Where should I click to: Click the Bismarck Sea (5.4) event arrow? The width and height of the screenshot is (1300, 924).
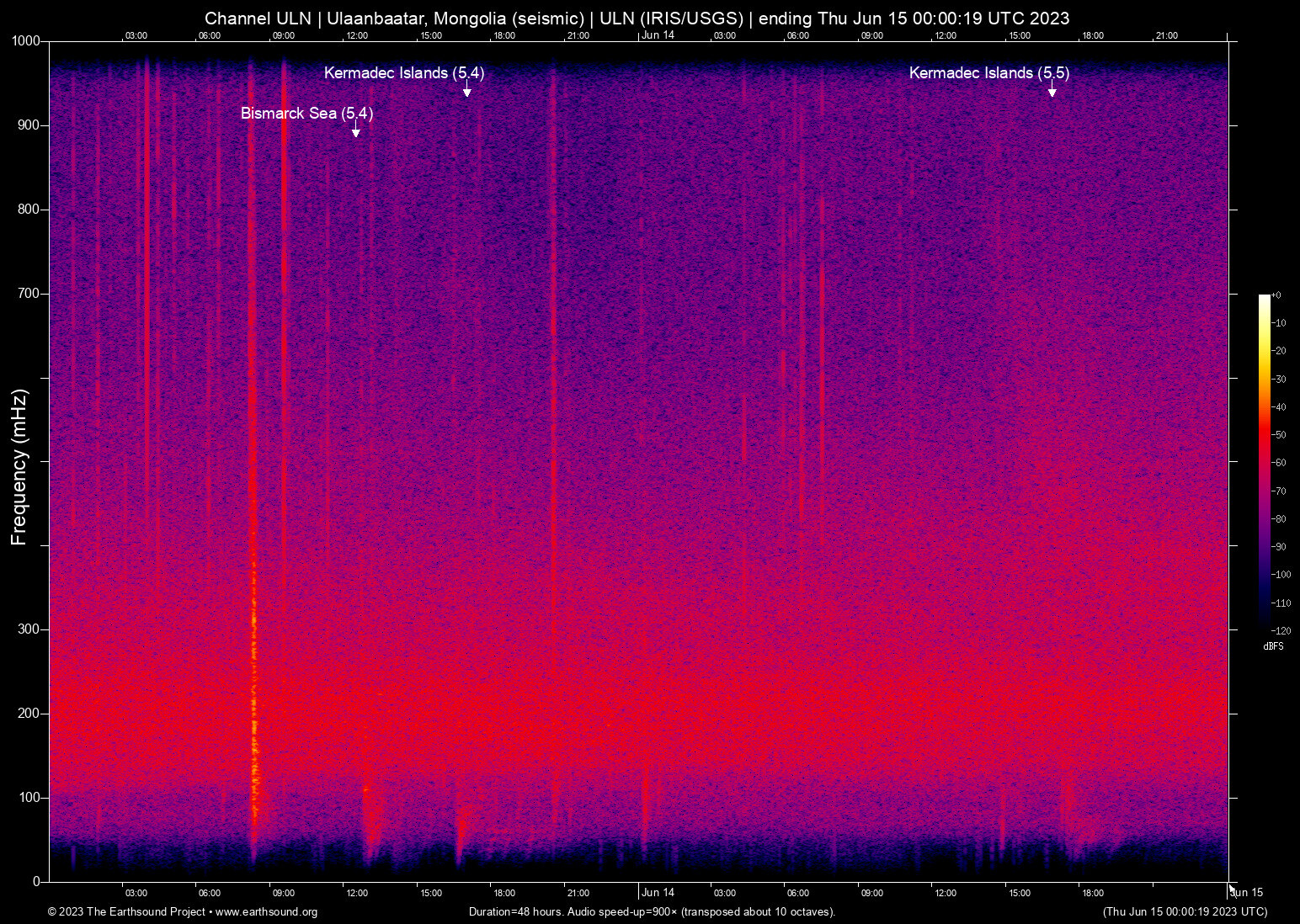click(x=356, y=131)
